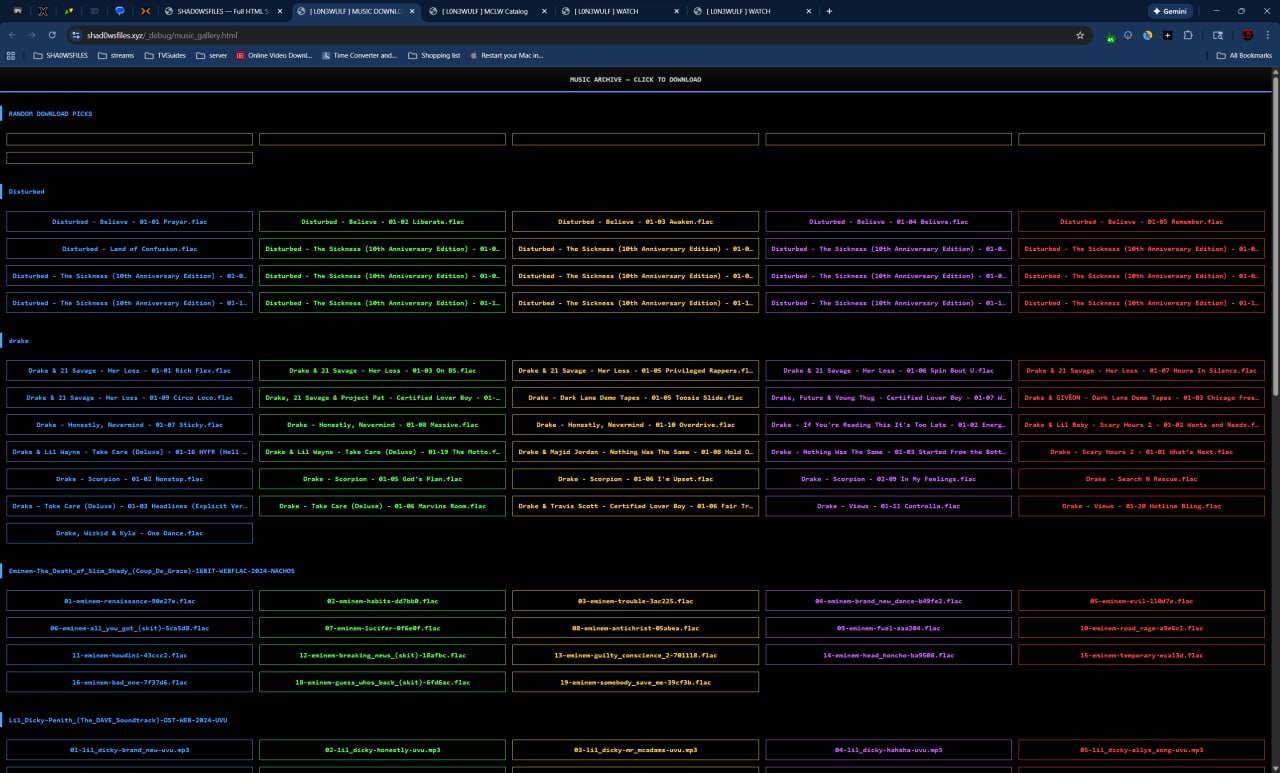Open the All Bookmarks folder
The image size is (1280, 773).
point(1244,56)
